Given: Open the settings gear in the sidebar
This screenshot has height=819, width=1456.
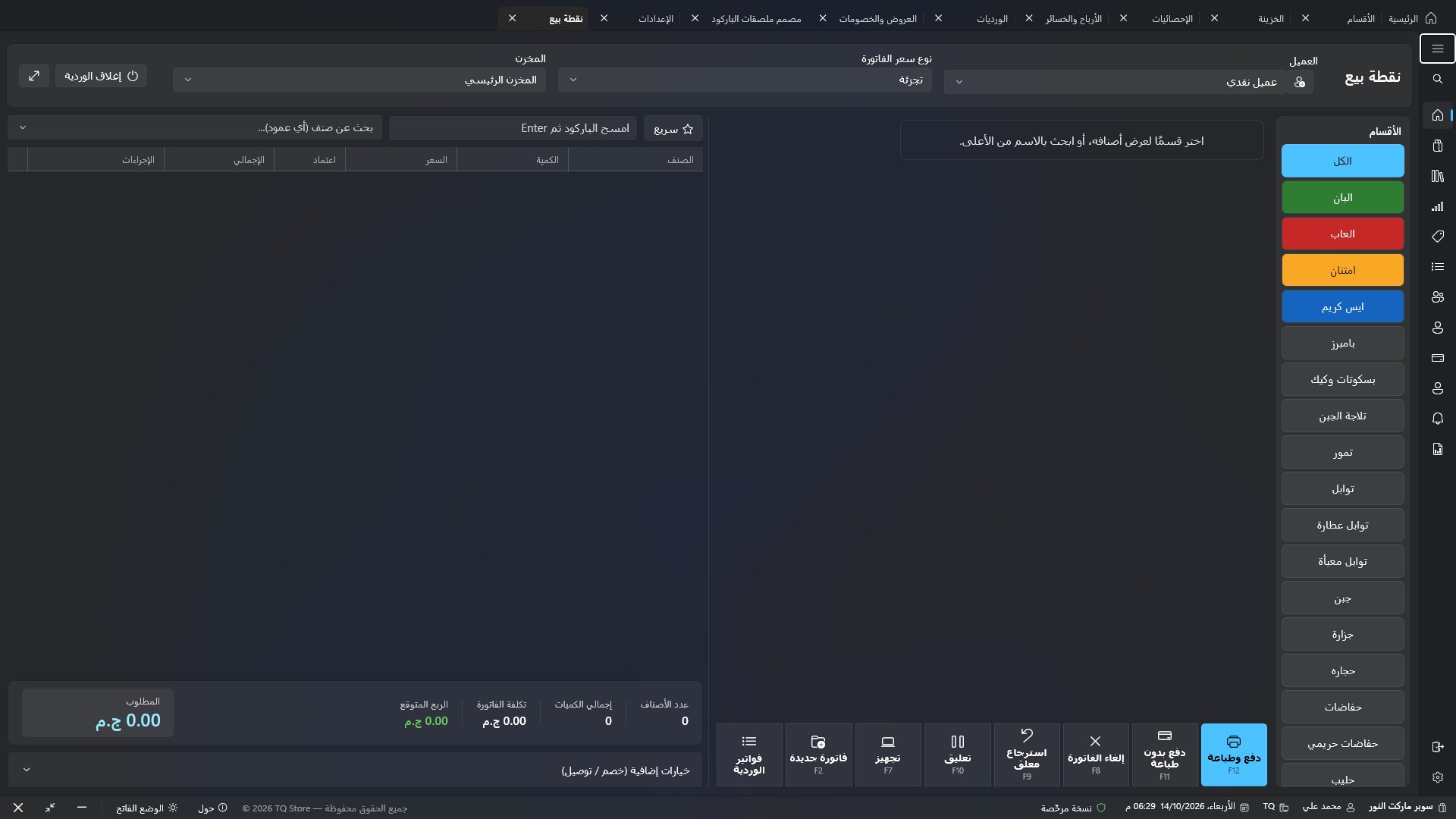Looking at the screenshot, I should 1437,777.
